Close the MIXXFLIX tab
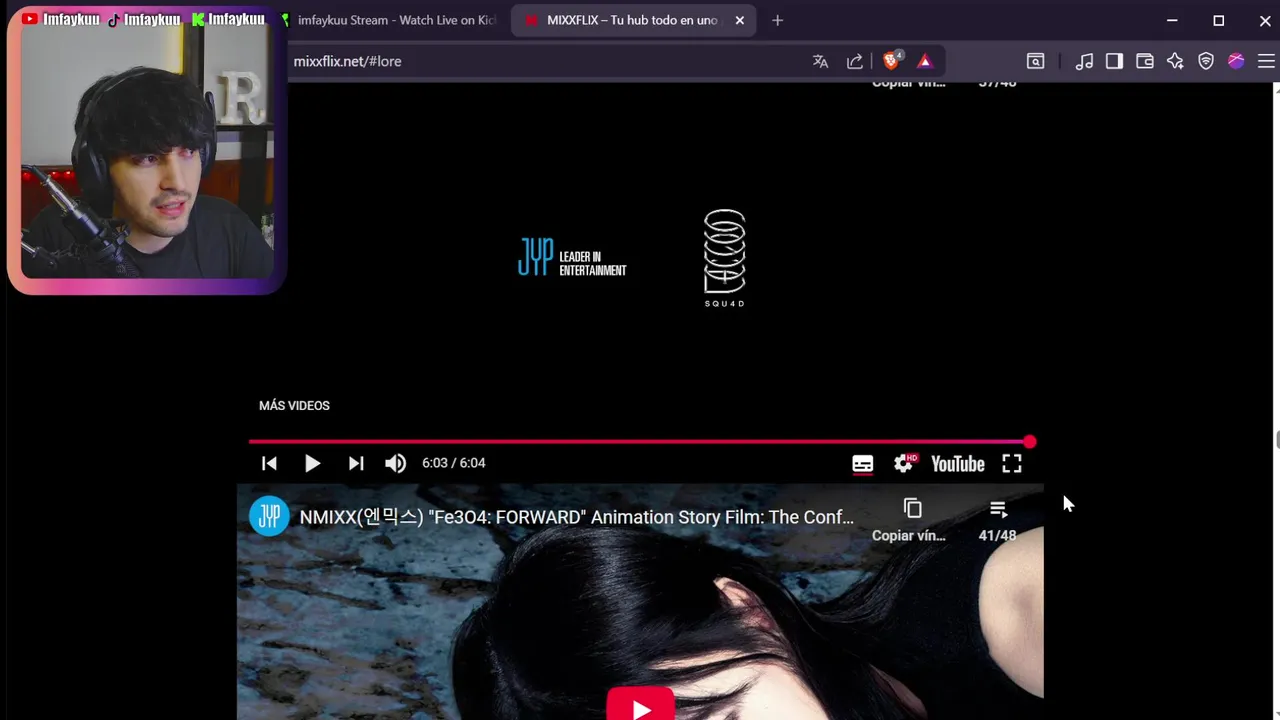The height and width of the screenshot is (720, 1280). [x=740, y=20]
